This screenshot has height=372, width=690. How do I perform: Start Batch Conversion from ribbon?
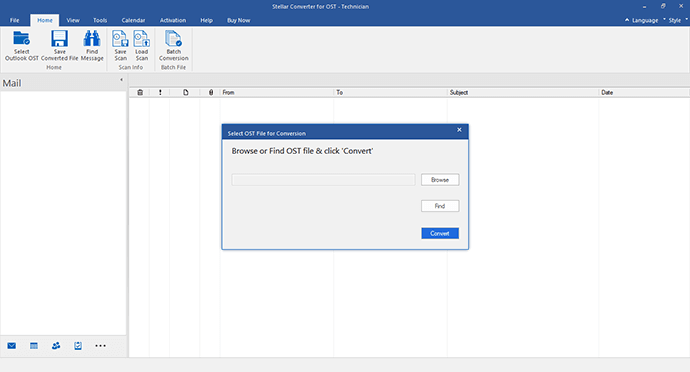[x=173, y=45]
